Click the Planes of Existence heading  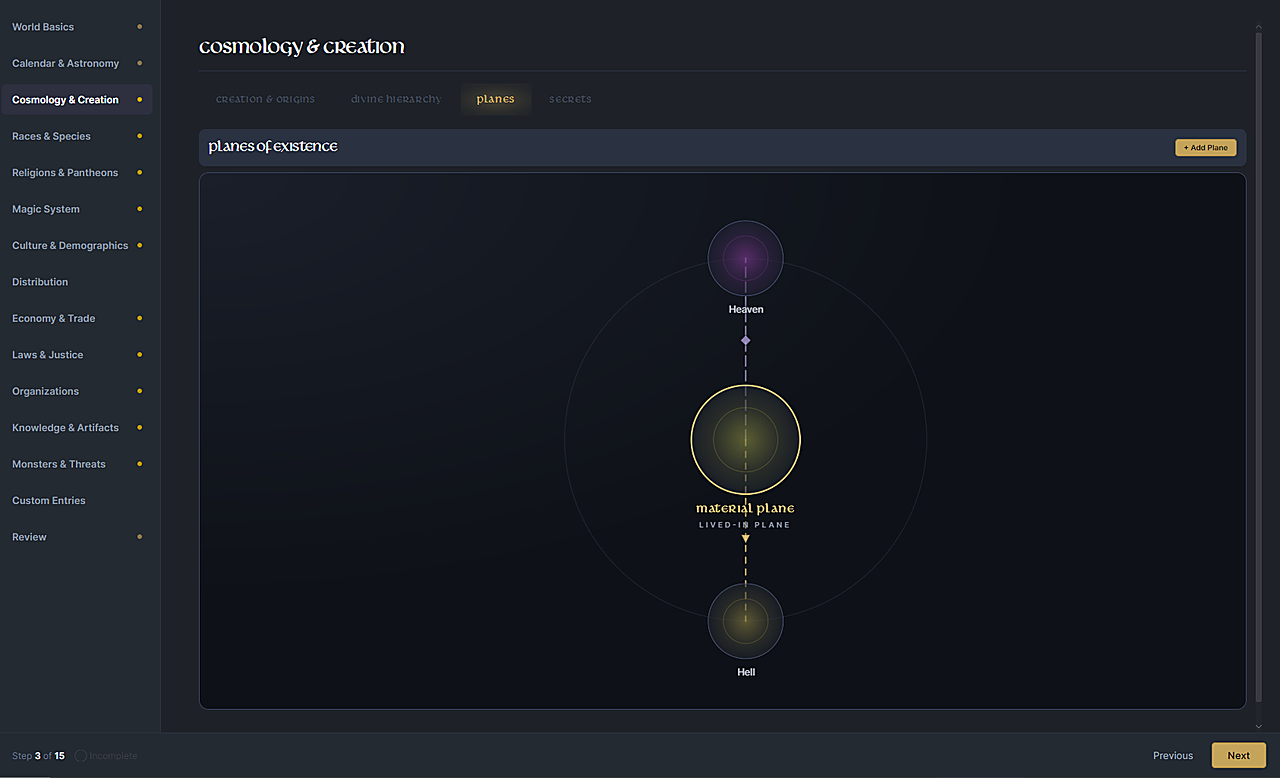(x=273, y=147)
